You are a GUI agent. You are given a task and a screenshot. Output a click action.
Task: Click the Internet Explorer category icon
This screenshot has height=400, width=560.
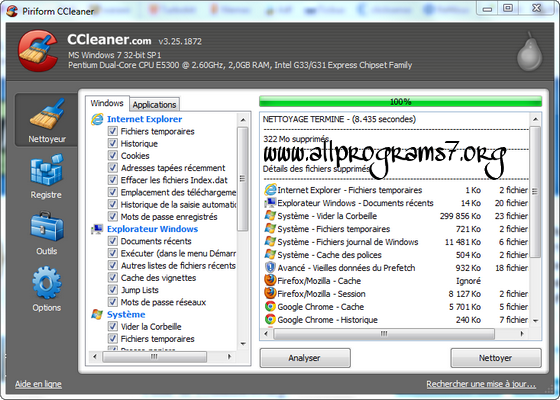97,119
